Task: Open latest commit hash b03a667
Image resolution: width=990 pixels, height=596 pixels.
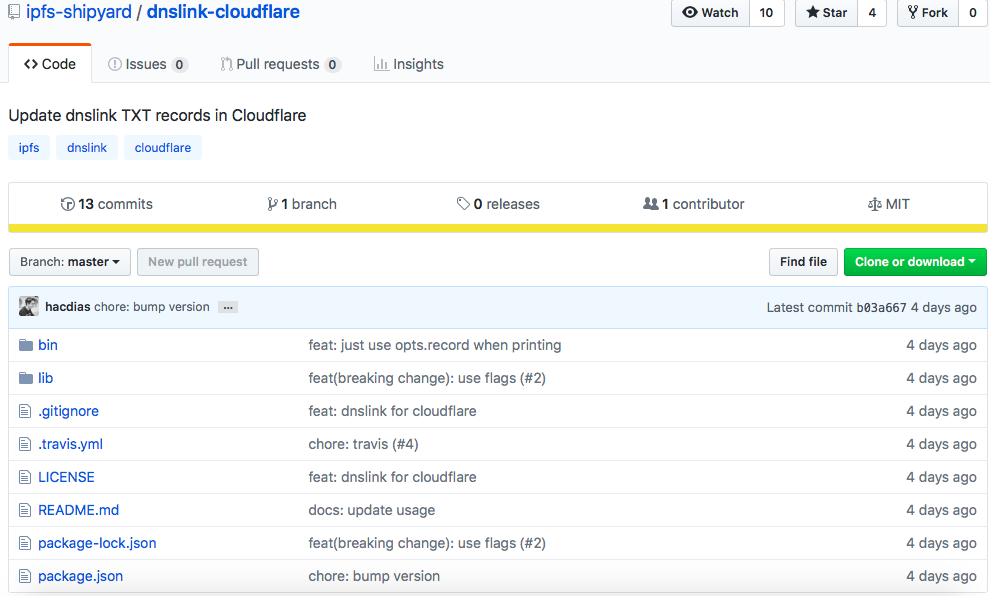Action: (881, 307)
